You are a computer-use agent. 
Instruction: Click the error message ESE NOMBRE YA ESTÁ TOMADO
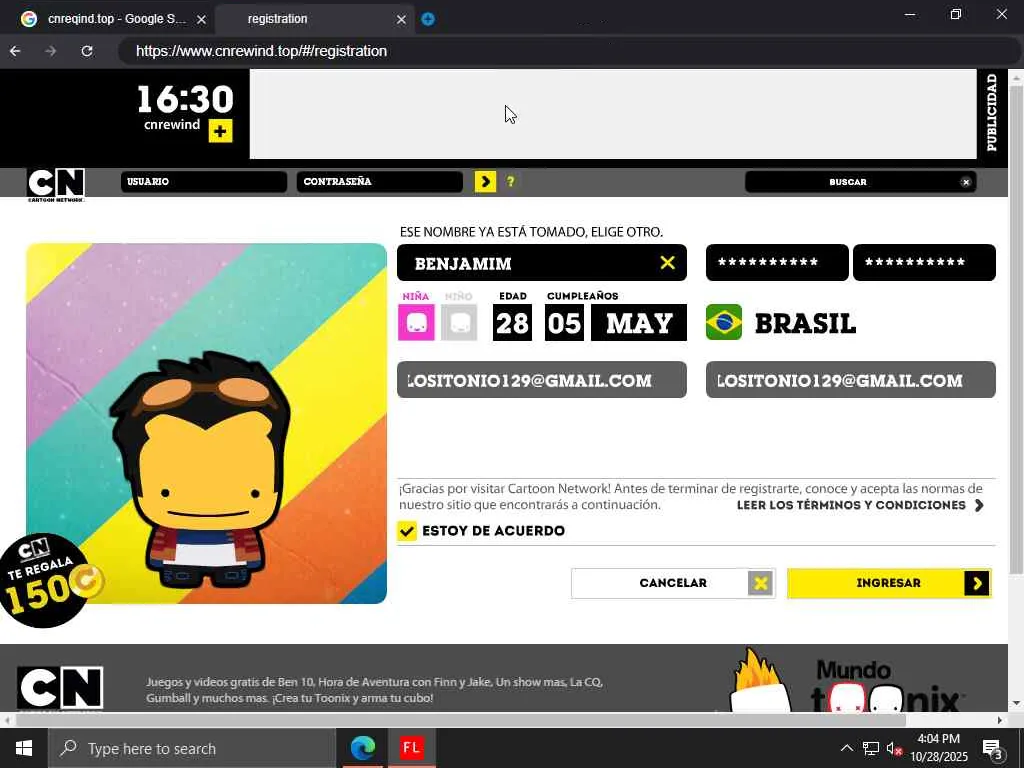pos(531,232)
